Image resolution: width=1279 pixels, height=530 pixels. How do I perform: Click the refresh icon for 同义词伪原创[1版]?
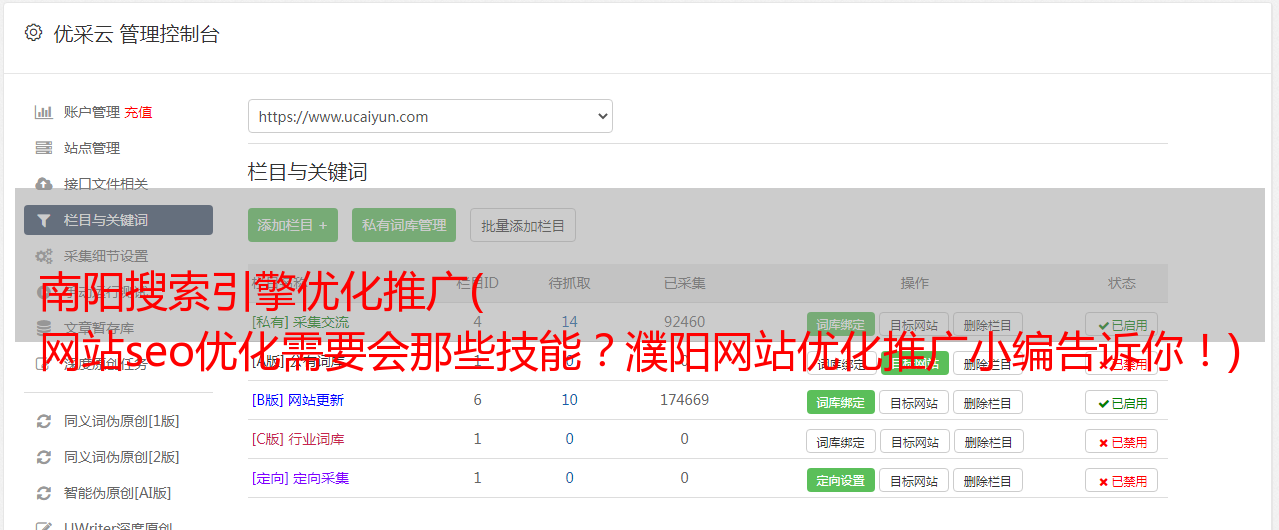pyautogui.click(x=43, y=421)
